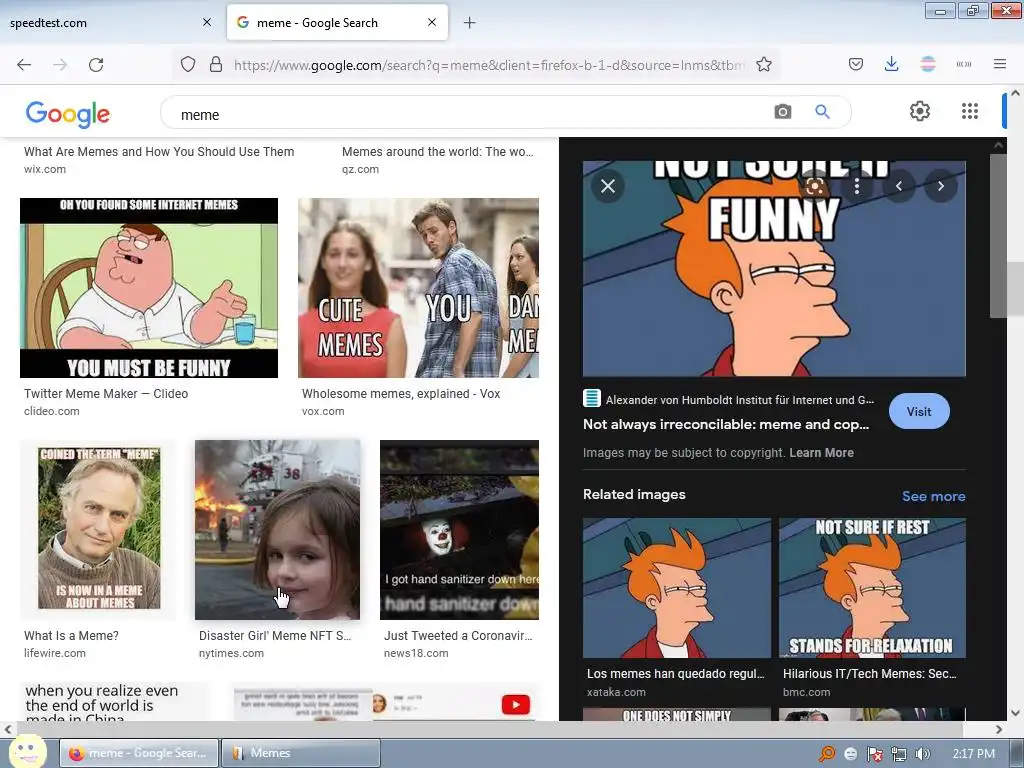Image resolution: width=1024 pixels, height=768 pixels.
Task: Click the large Futurama Fry preview image
Action: pos(774,281)
